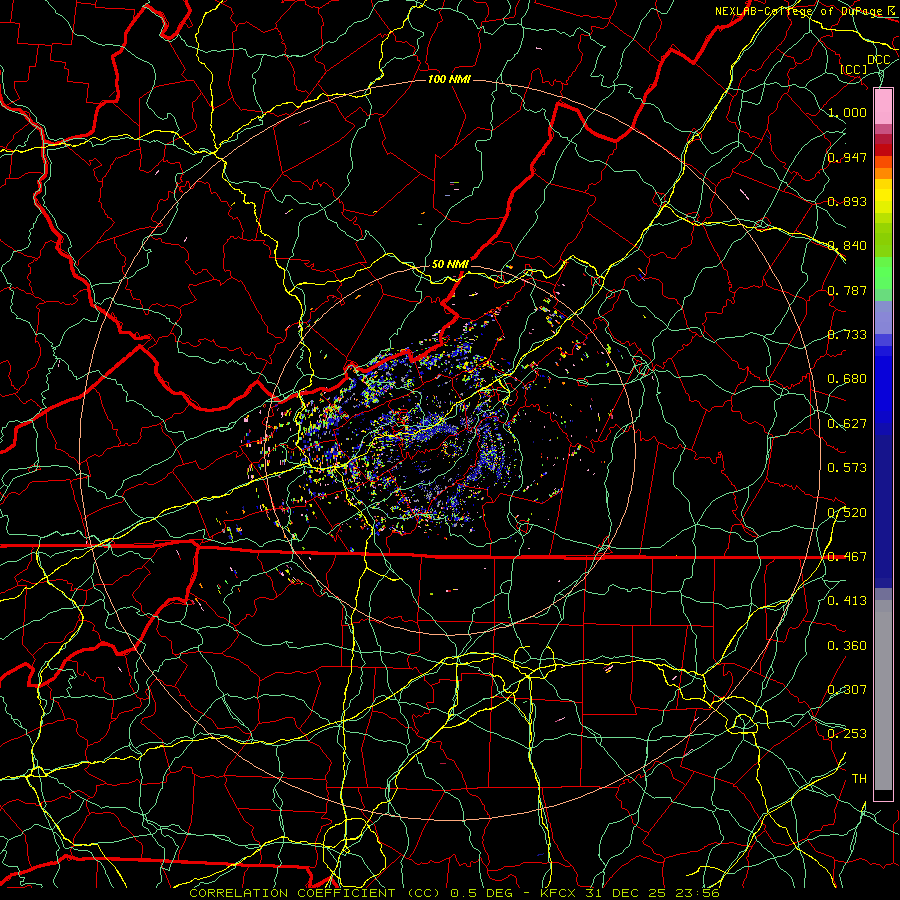Click the red segment of the color bar
Viewport: 900px width, 900px height.
coord(883,150)
